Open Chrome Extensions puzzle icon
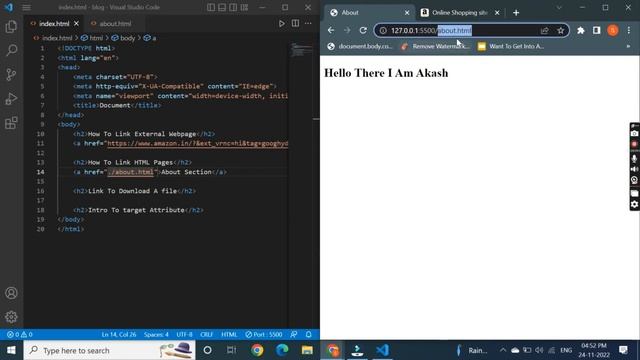The height and width of the screenshot is (360, 640). tap(580, 31)
